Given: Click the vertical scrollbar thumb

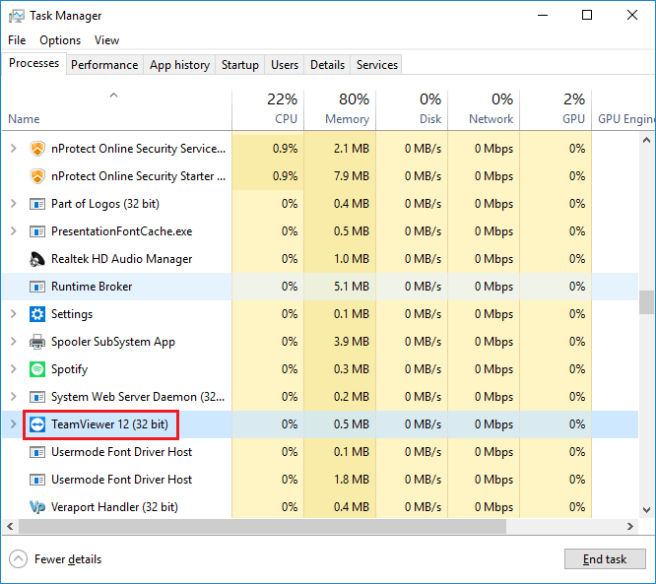Looking at the screenshot, I should (x=646, y=302).
